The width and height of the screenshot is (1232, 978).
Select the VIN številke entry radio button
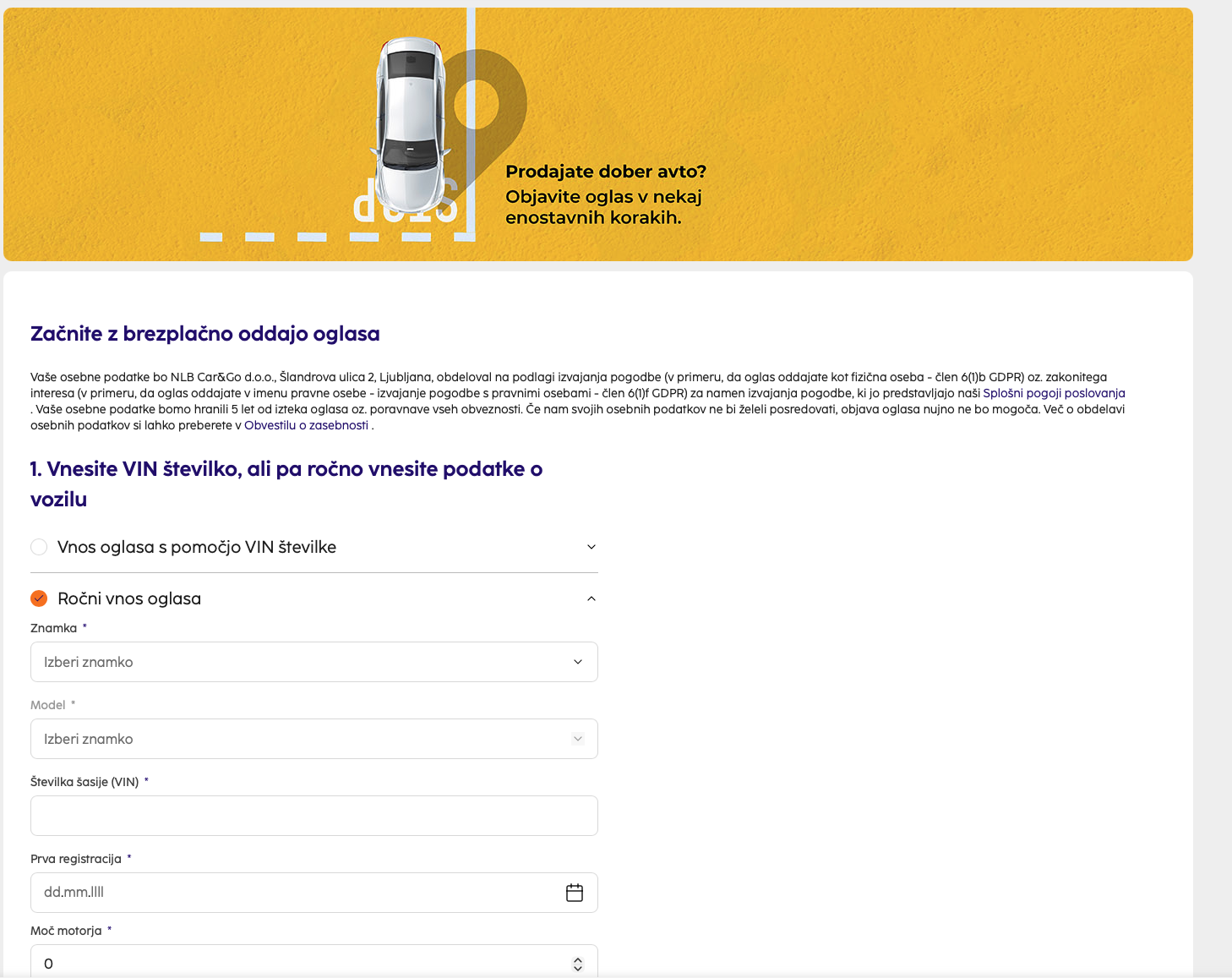pos(39,547)
